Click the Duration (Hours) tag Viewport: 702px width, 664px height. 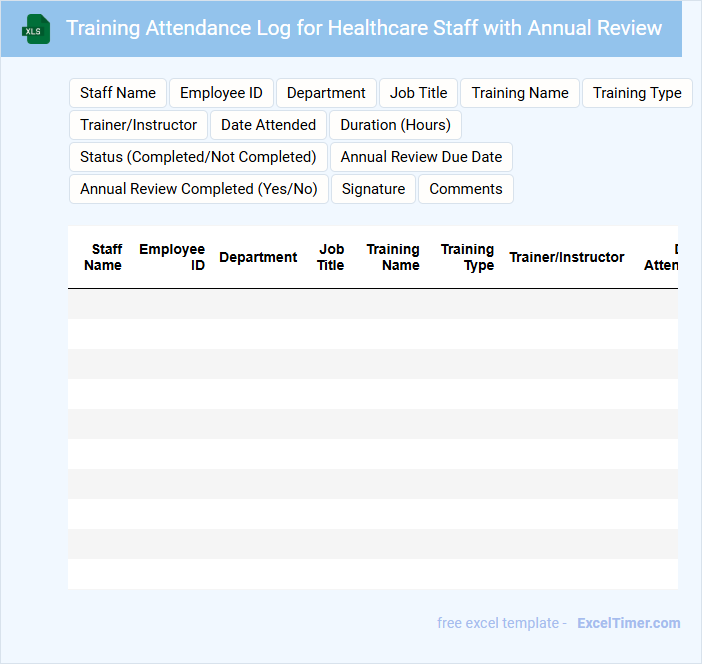(395, 125)
